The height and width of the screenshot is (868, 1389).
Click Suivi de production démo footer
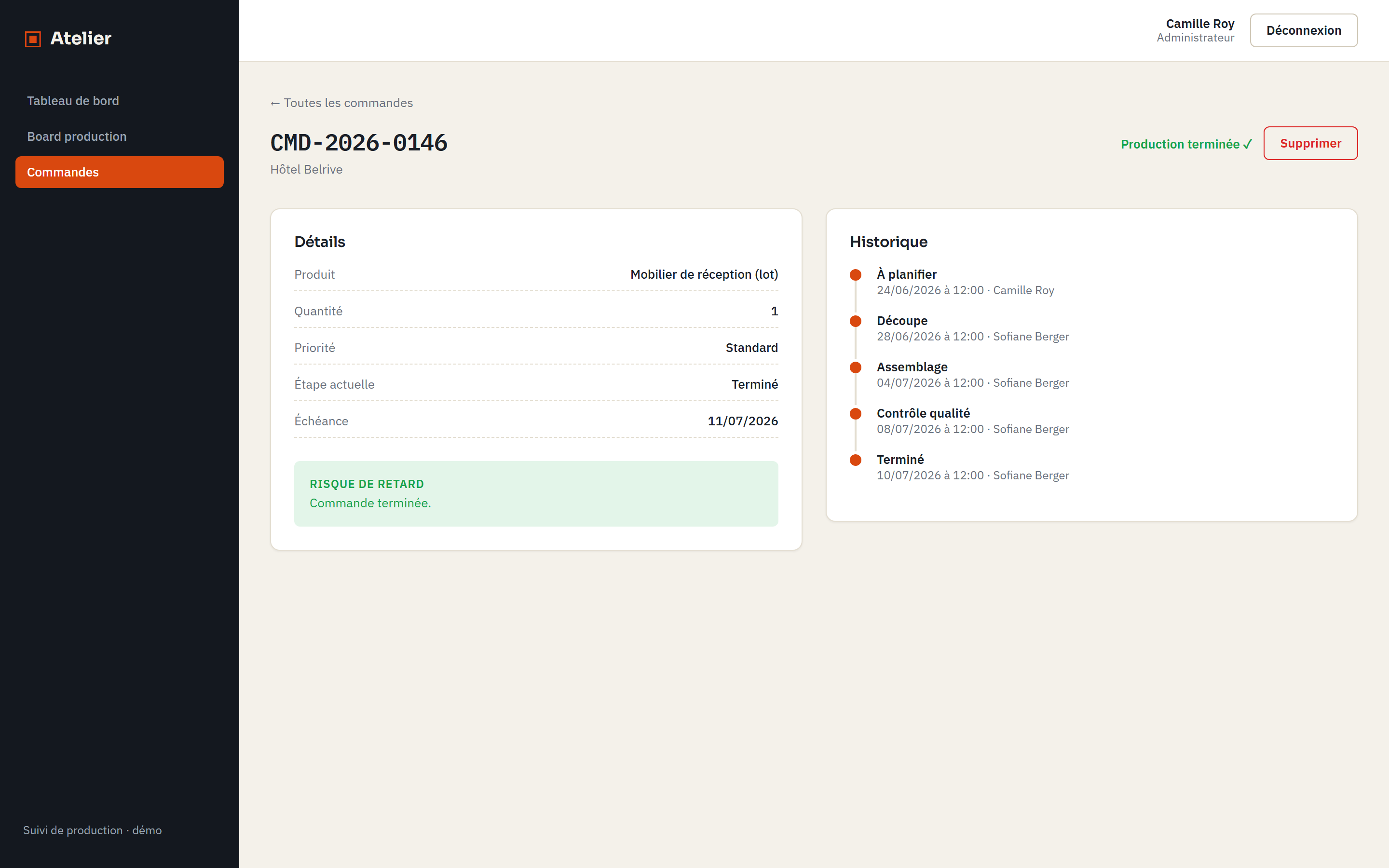(93, 830)
